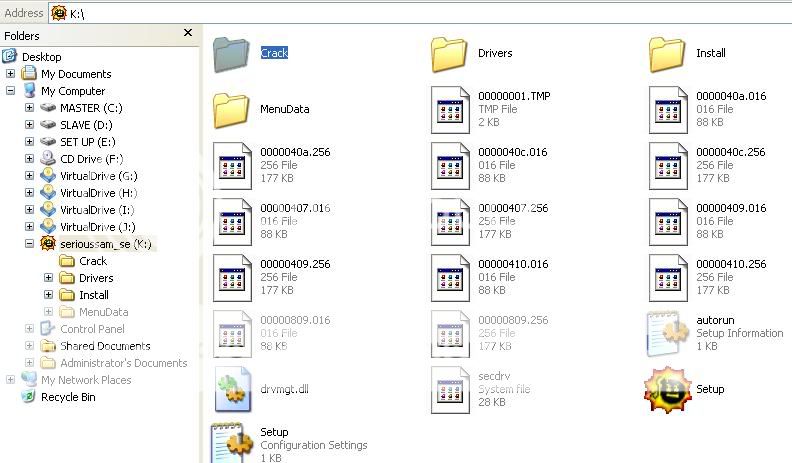Select the 0000040c.016 file icon
792x463 pixels.
coord(450,166)
